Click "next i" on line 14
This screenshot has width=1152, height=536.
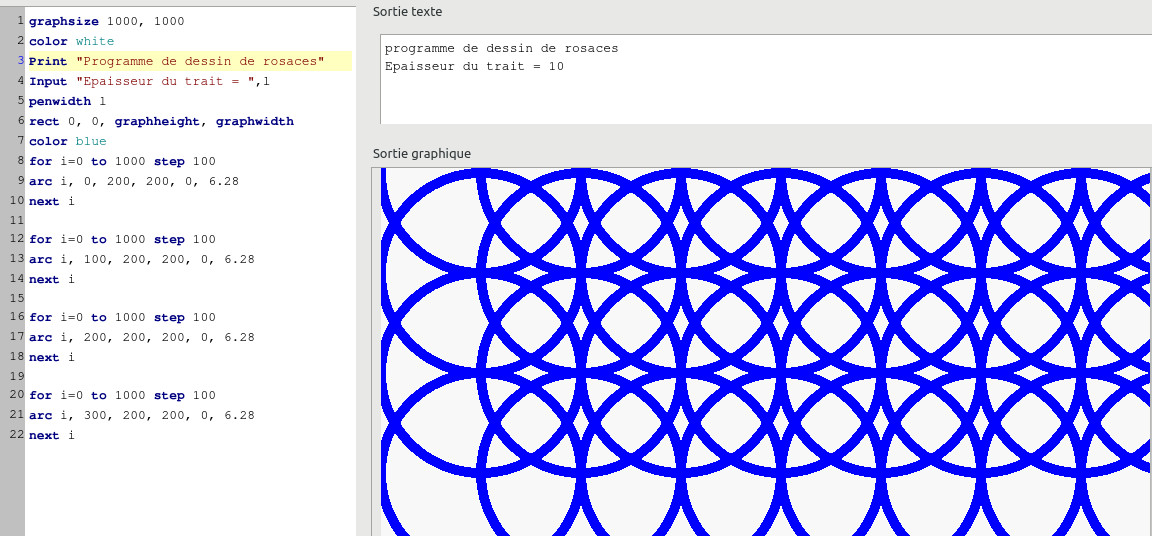point(51,279)
